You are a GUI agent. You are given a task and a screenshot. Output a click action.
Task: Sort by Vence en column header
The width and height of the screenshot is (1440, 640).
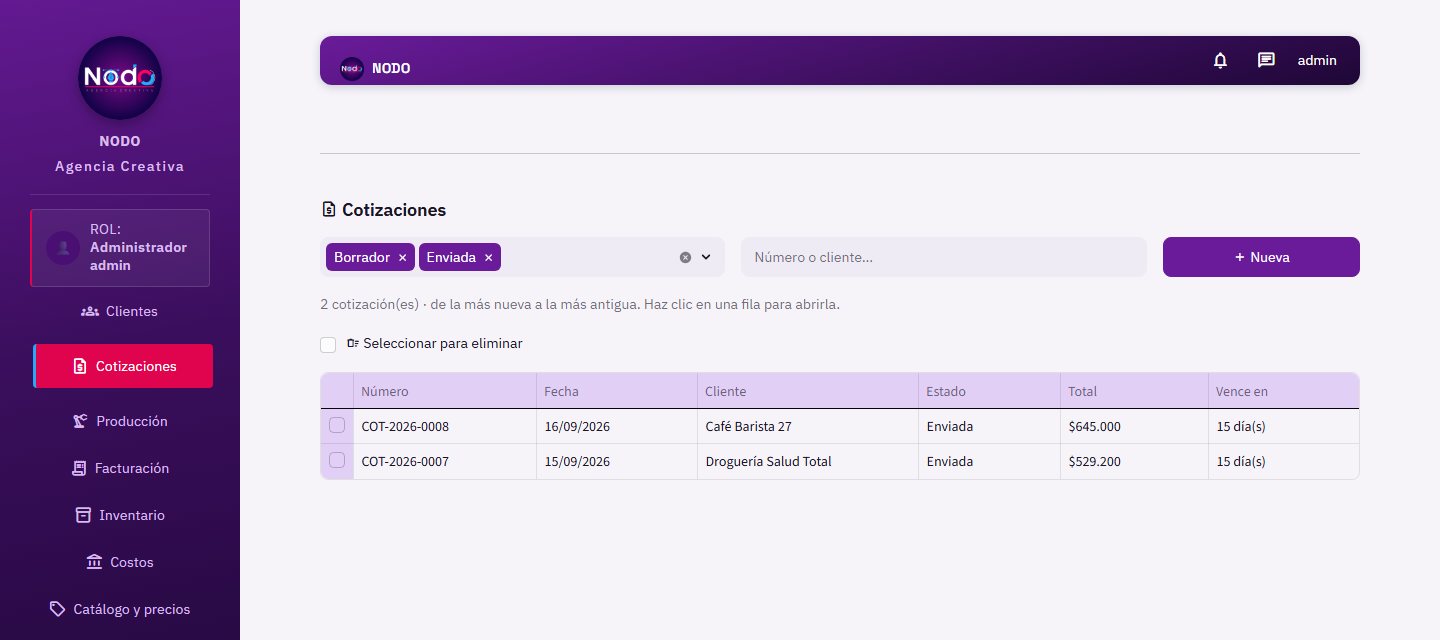click(1284, 391)
